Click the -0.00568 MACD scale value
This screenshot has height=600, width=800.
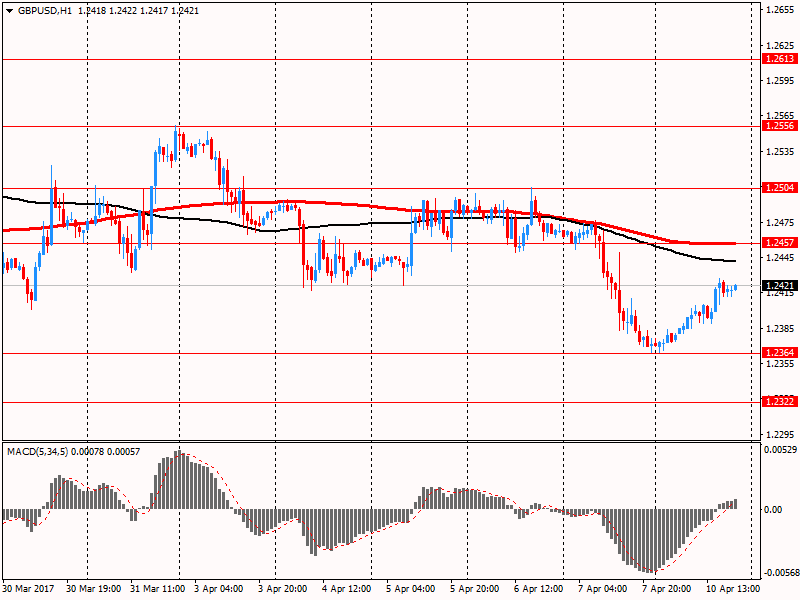(x=780, y=573)
